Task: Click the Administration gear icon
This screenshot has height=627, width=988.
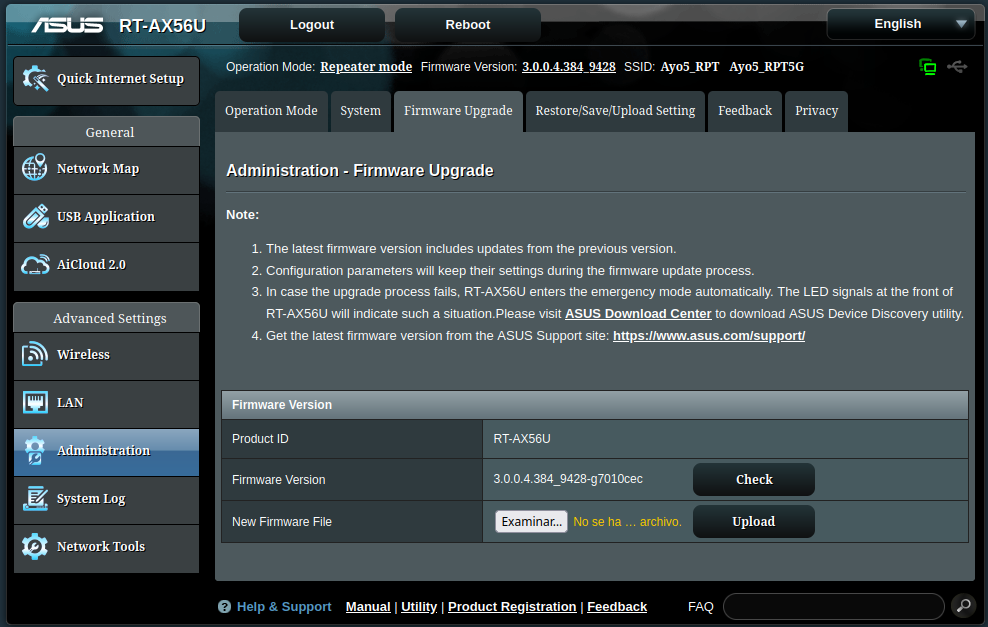Action: [x=35, y=451]
